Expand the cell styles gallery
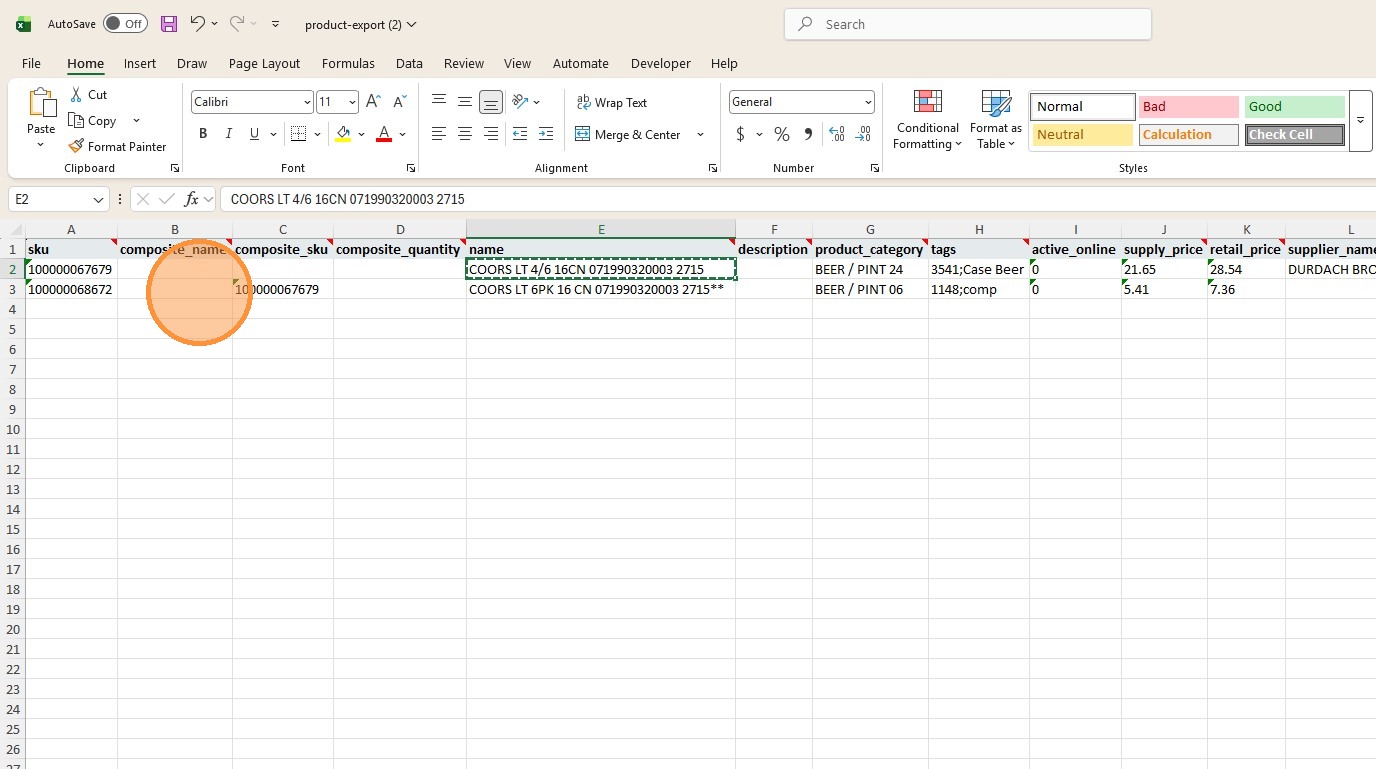Image resolution: width=1376 pixels, height=769 pixels. click(x=1360, y=120)
